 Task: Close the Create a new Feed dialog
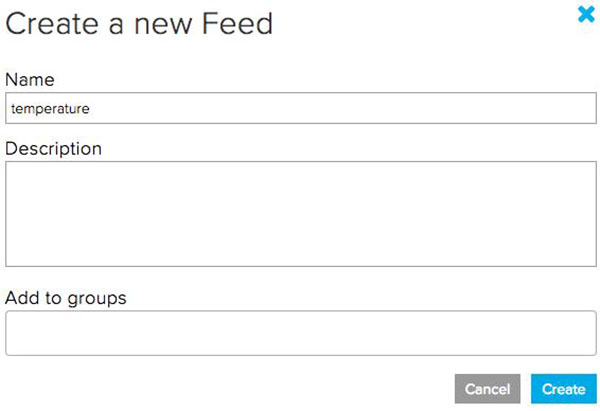pyautogui.click(x=586, y=14)
